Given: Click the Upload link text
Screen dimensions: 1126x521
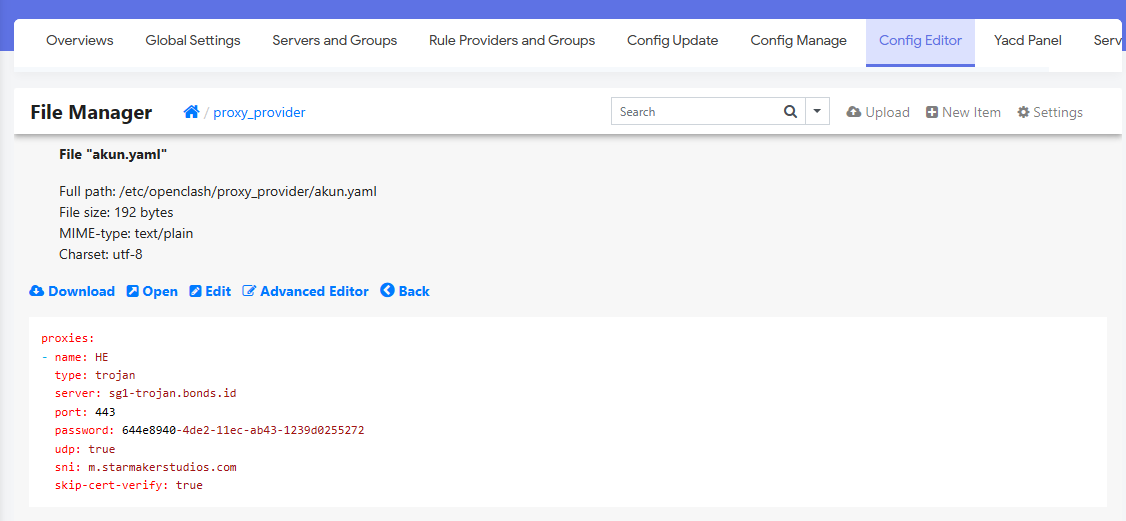Looking at the screenshot, I should pyautogui.click(x=888, y=113).
